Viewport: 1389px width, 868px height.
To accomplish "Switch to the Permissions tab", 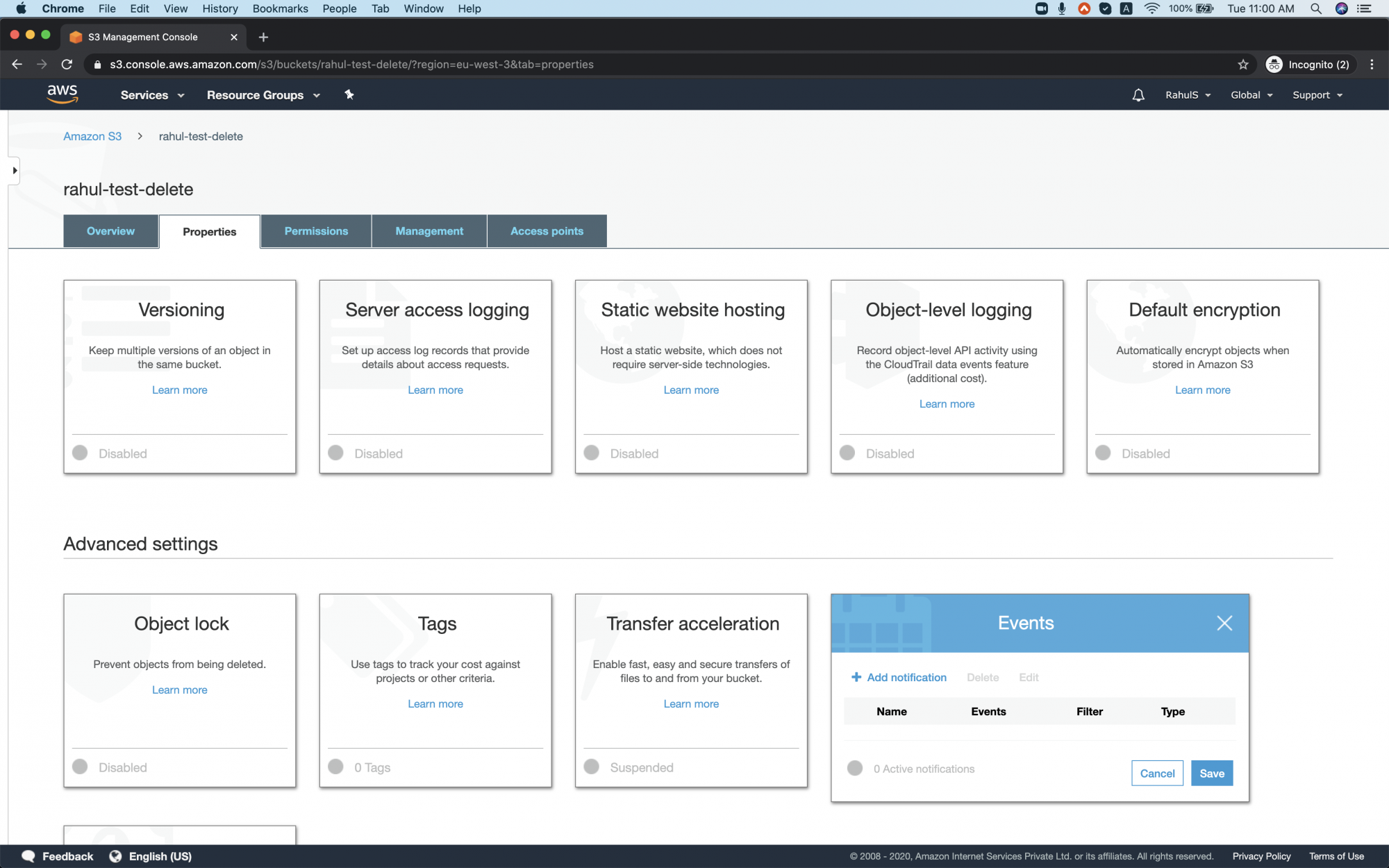I will (x=316, y=231).
